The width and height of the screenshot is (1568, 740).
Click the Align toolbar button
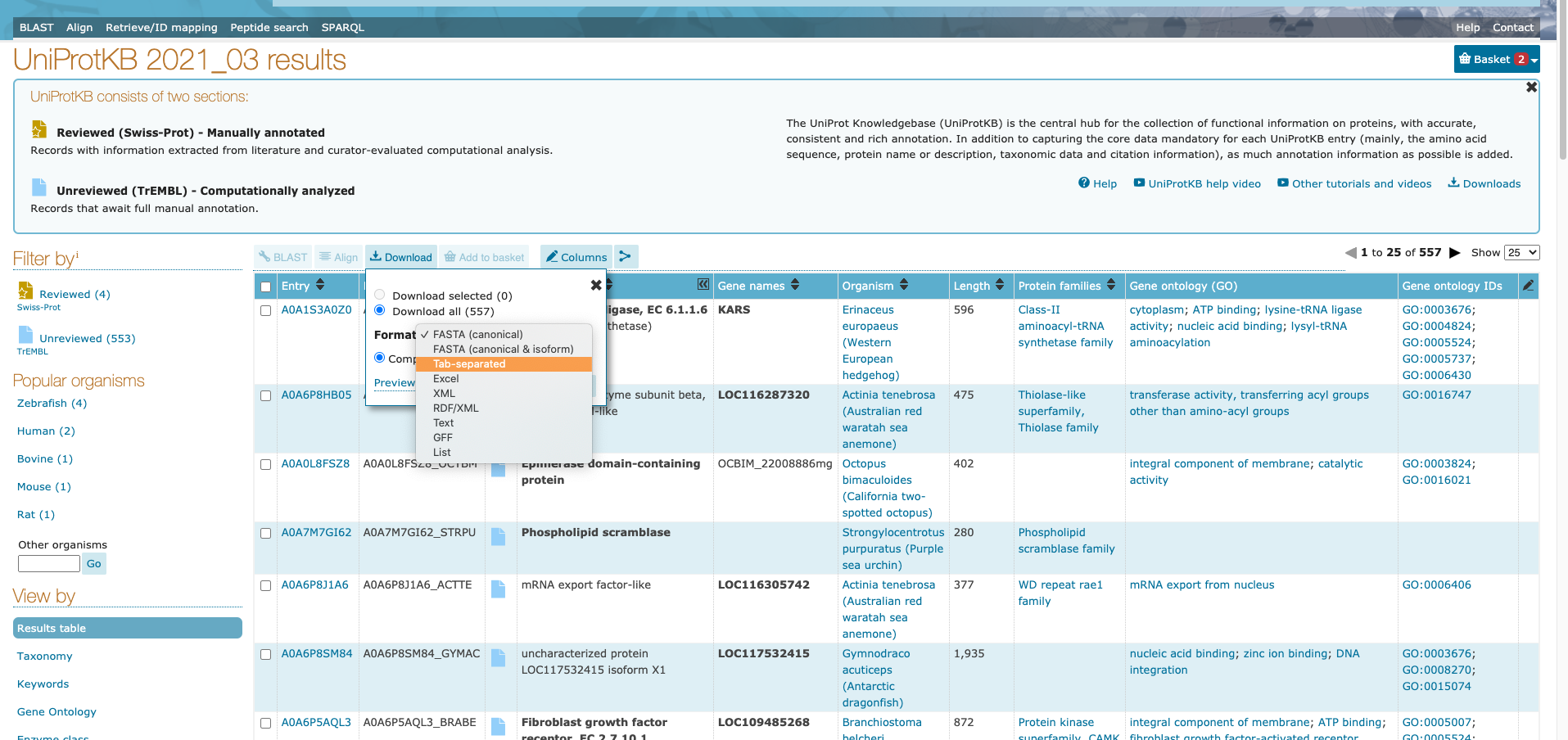pos(338,257)
